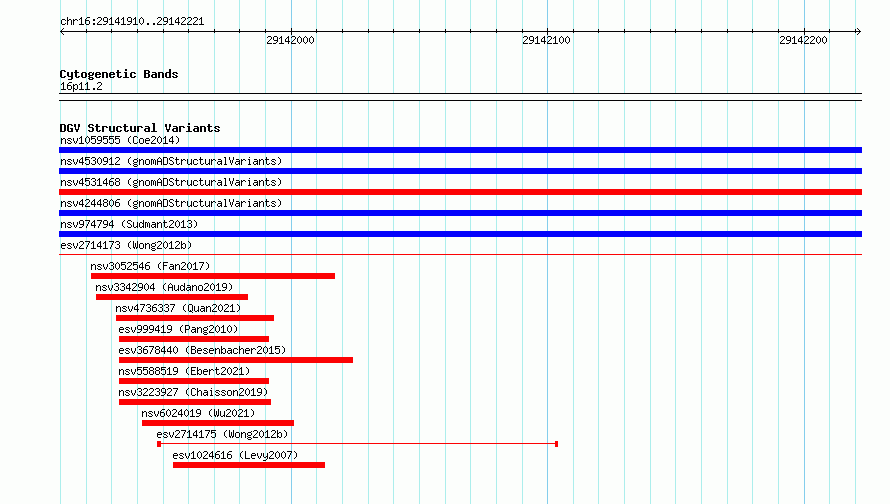
Task: Open nsv4736337 (Quan2021) label
Action: [x=178, y=308]
